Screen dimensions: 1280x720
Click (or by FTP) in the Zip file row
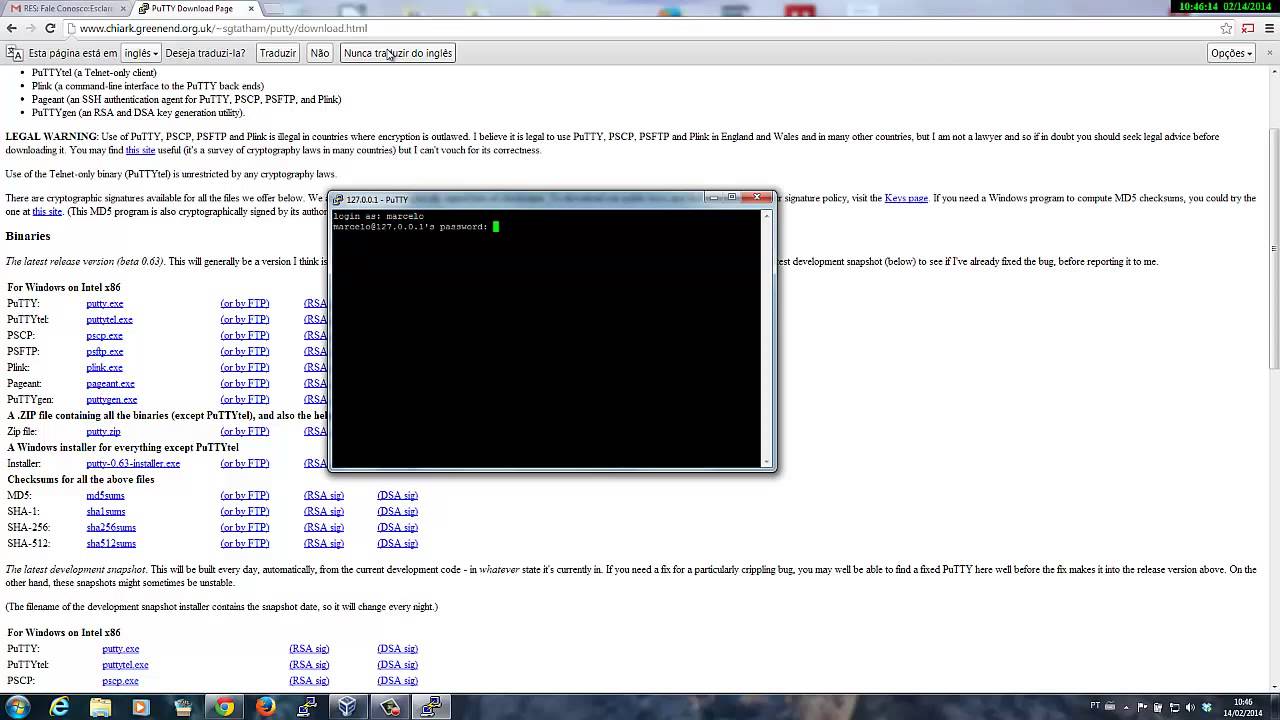pyautogui.click(x=245, y=431)
